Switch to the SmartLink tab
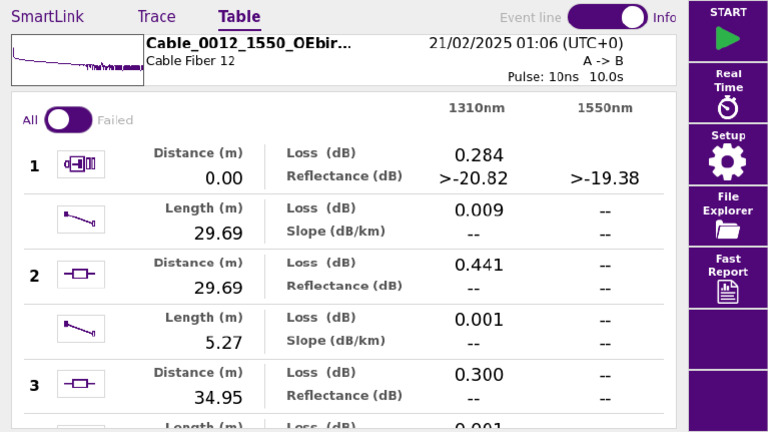768x432 pixels. point(48,17)
